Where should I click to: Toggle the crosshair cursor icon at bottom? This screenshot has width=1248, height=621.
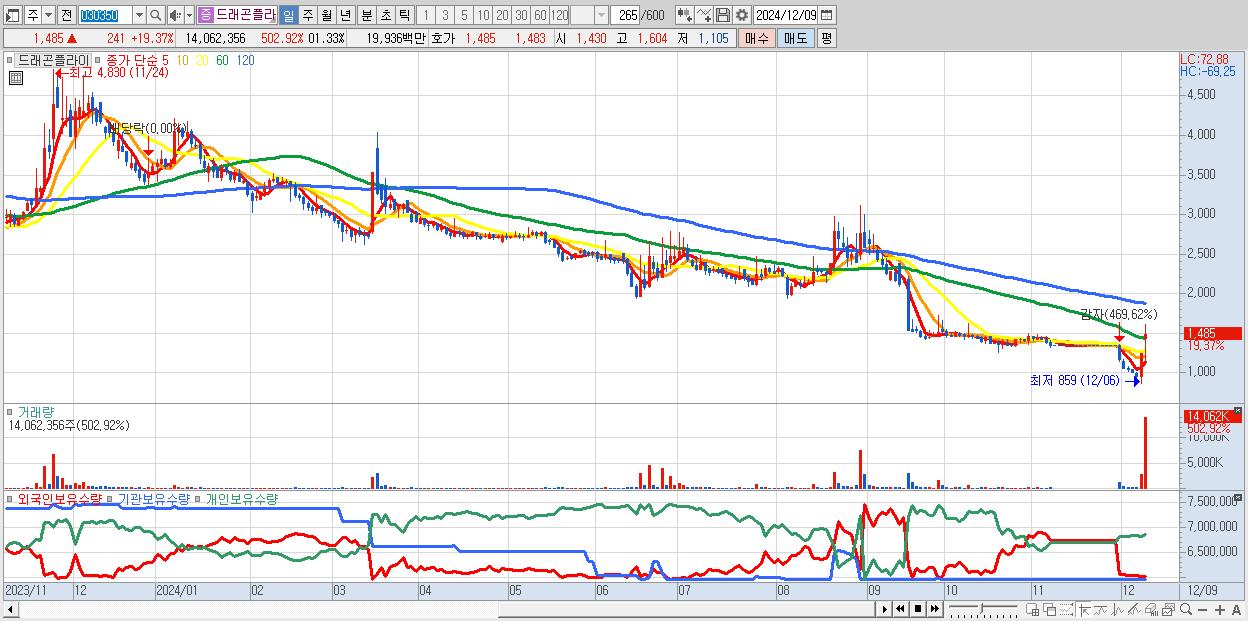[1084, 610]
